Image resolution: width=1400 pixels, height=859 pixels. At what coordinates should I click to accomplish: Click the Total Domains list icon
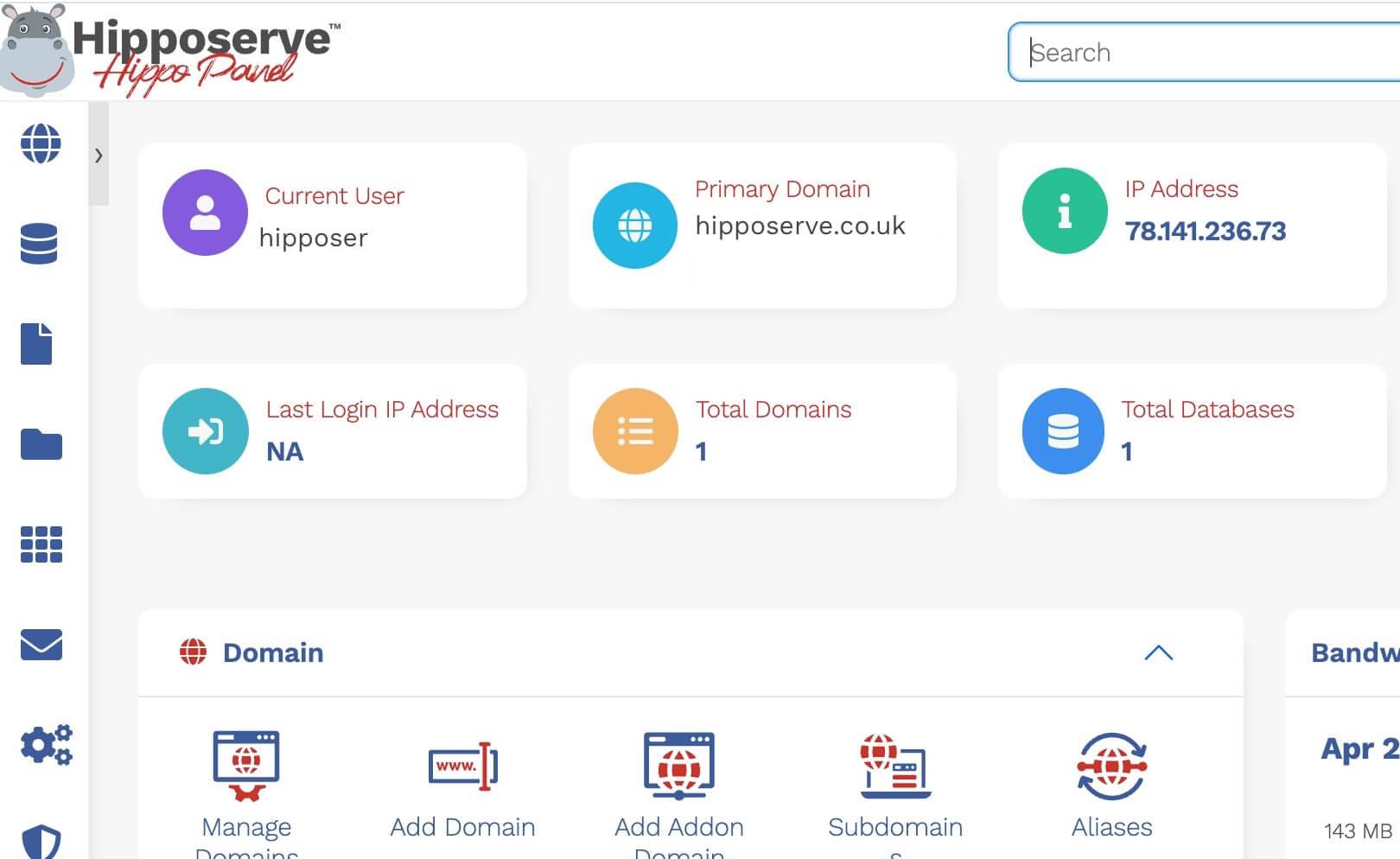[635, 431]
